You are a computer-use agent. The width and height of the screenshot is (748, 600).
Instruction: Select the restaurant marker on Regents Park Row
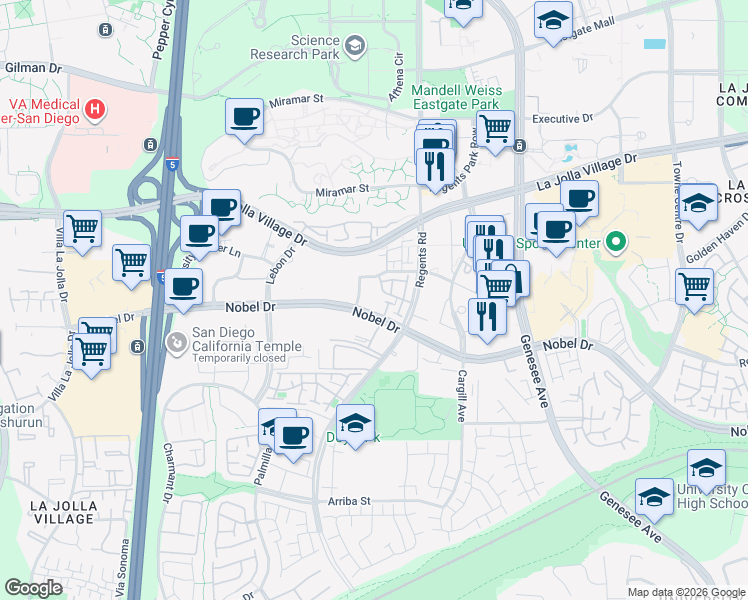pyautogui.click(x=435, y=168)
